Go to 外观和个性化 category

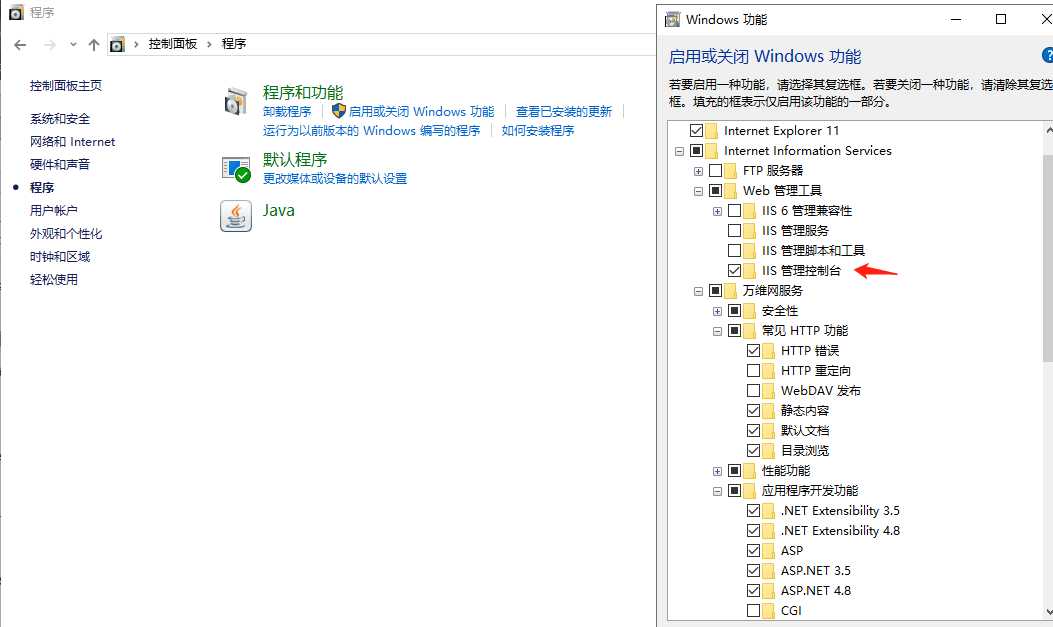[x=66, y=234]
